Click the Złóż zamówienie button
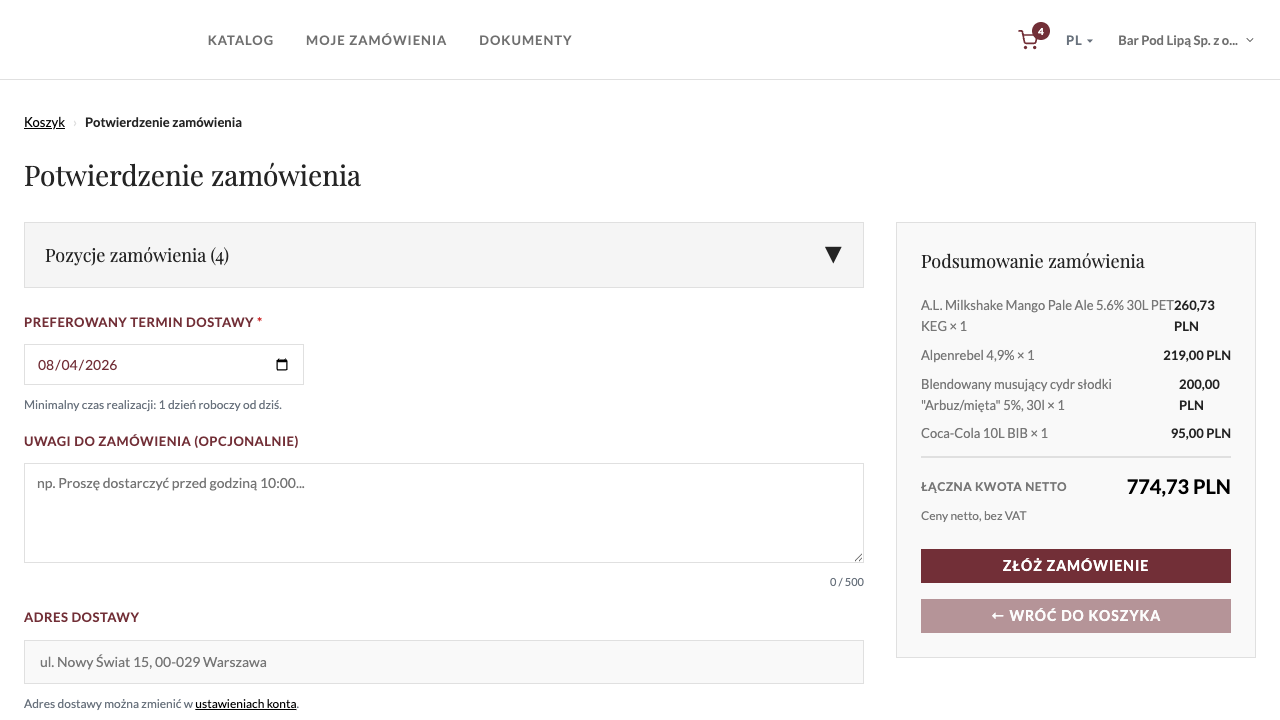Viewport: 1280px width, 720px height. (1076, 566)
